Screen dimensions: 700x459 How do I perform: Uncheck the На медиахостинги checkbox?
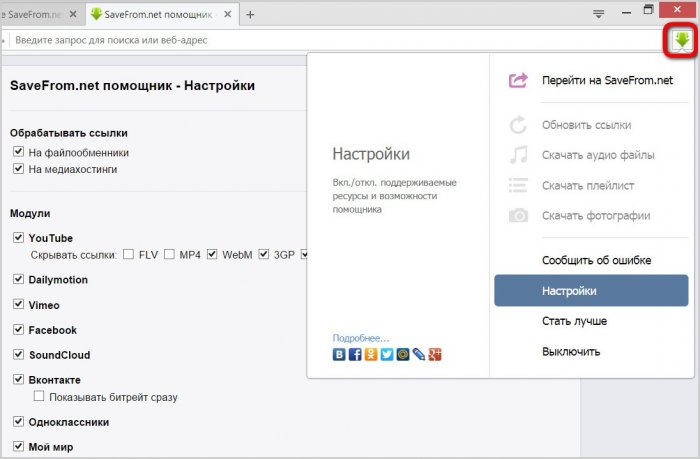pos(18,169)
